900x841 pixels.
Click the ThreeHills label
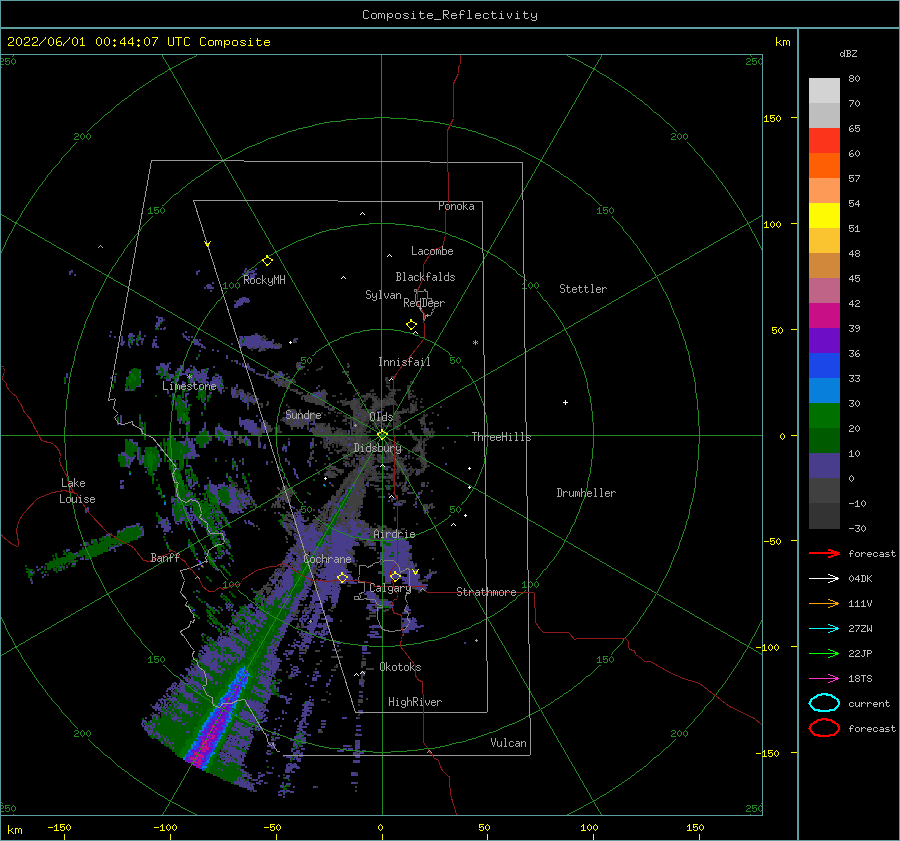point(502,437)
